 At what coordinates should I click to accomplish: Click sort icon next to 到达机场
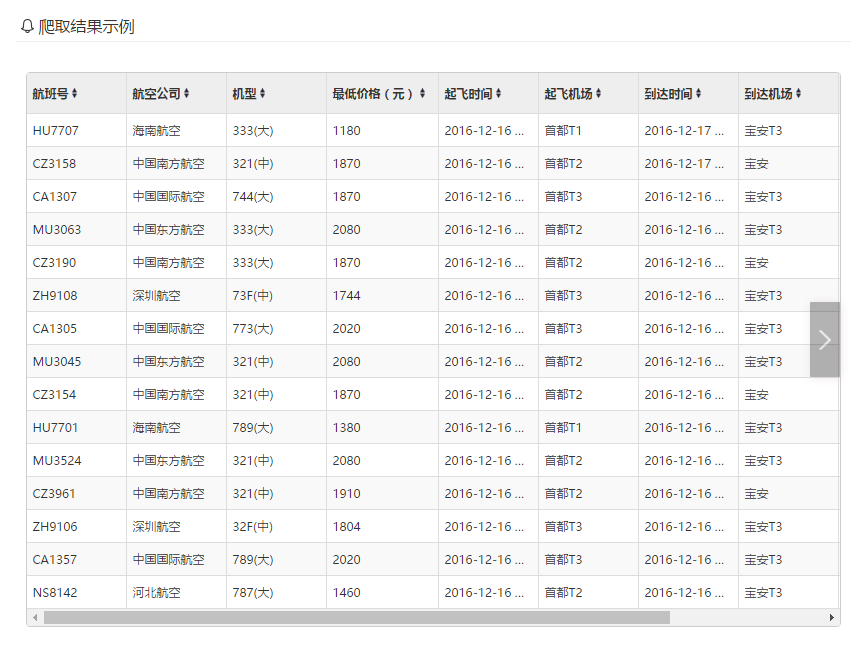[x=799, y=94]
